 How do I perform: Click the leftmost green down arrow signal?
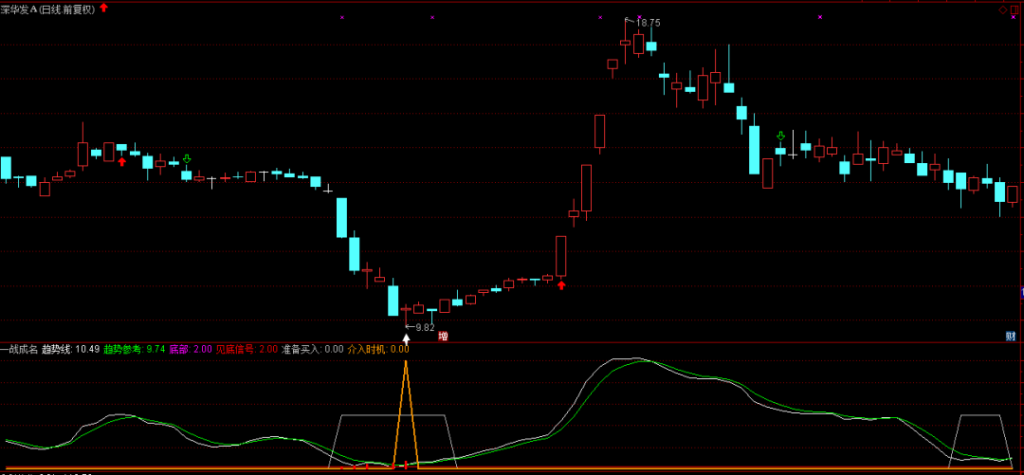tap(187, 158)
